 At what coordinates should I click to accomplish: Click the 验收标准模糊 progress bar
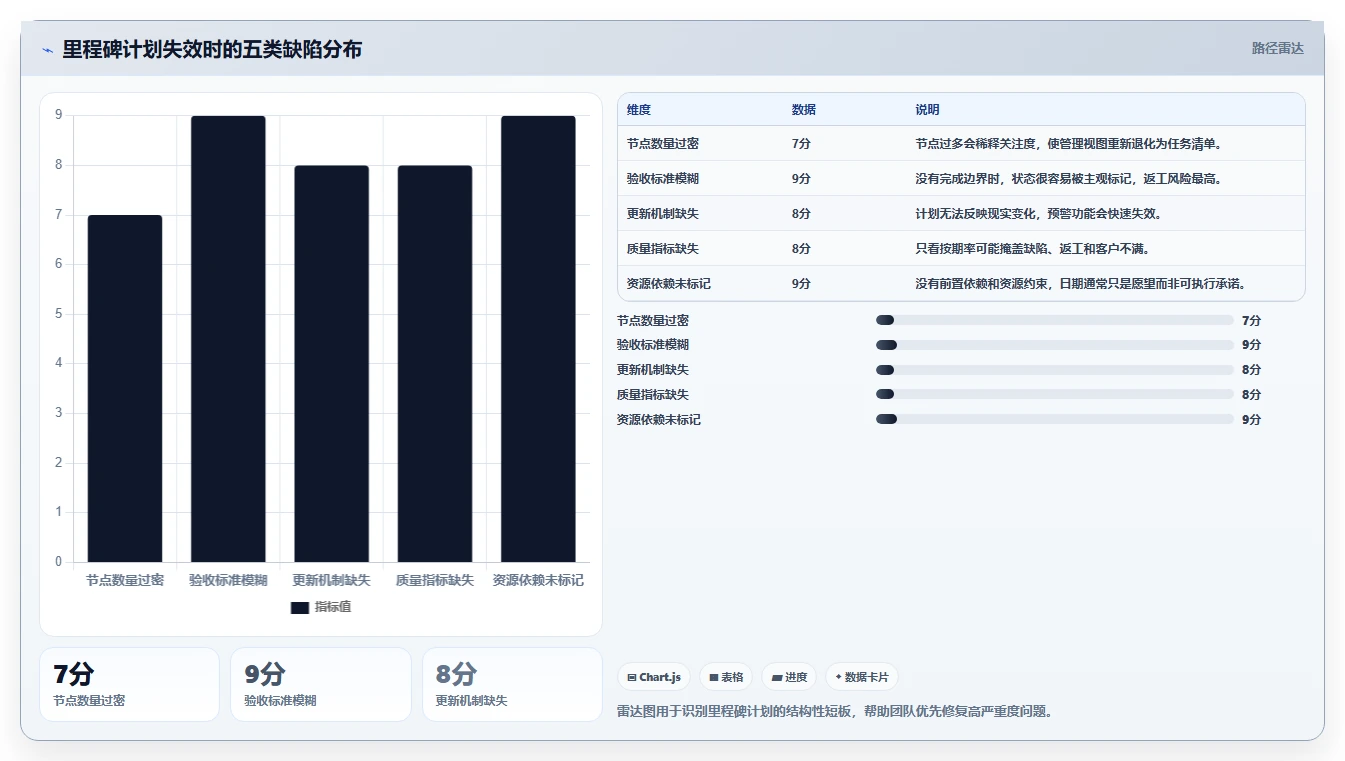[1054, 345]
